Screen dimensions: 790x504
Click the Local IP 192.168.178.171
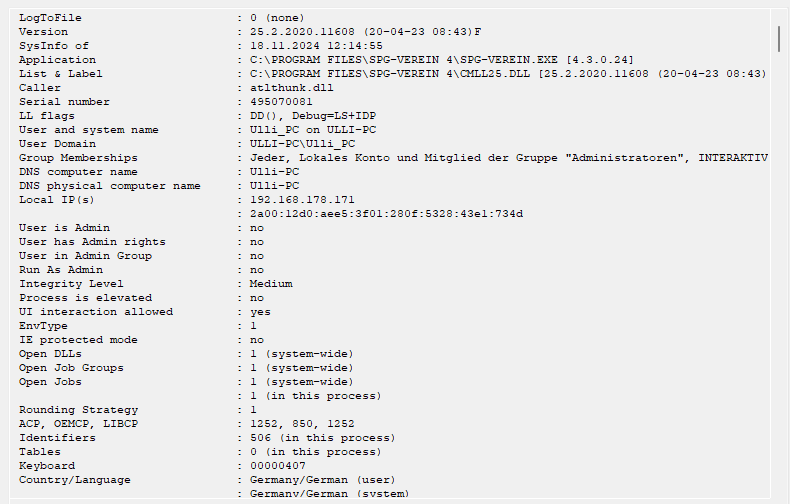[302, 200]
